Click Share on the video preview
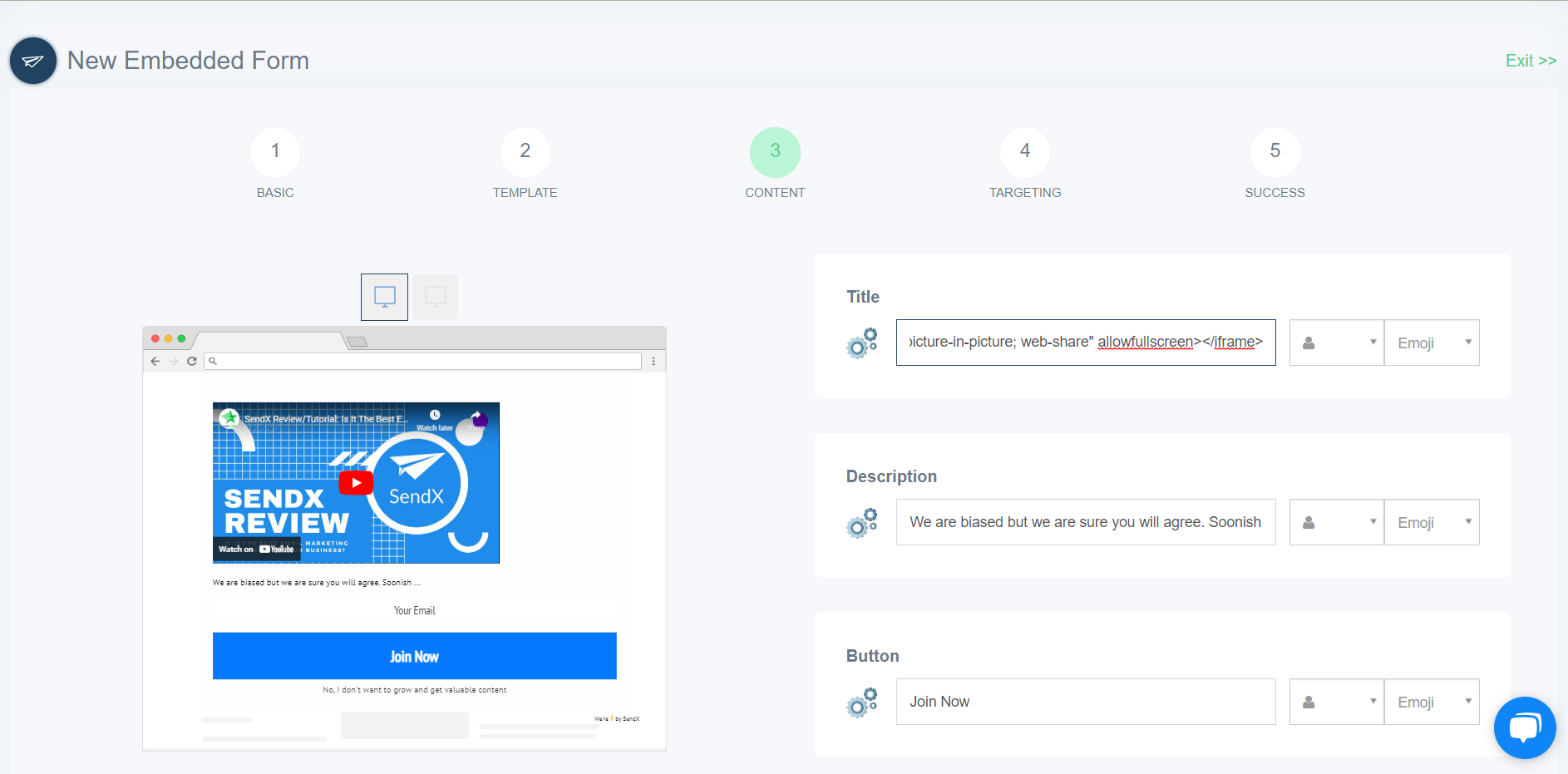1568x774 pixels. tap(476, 420)
